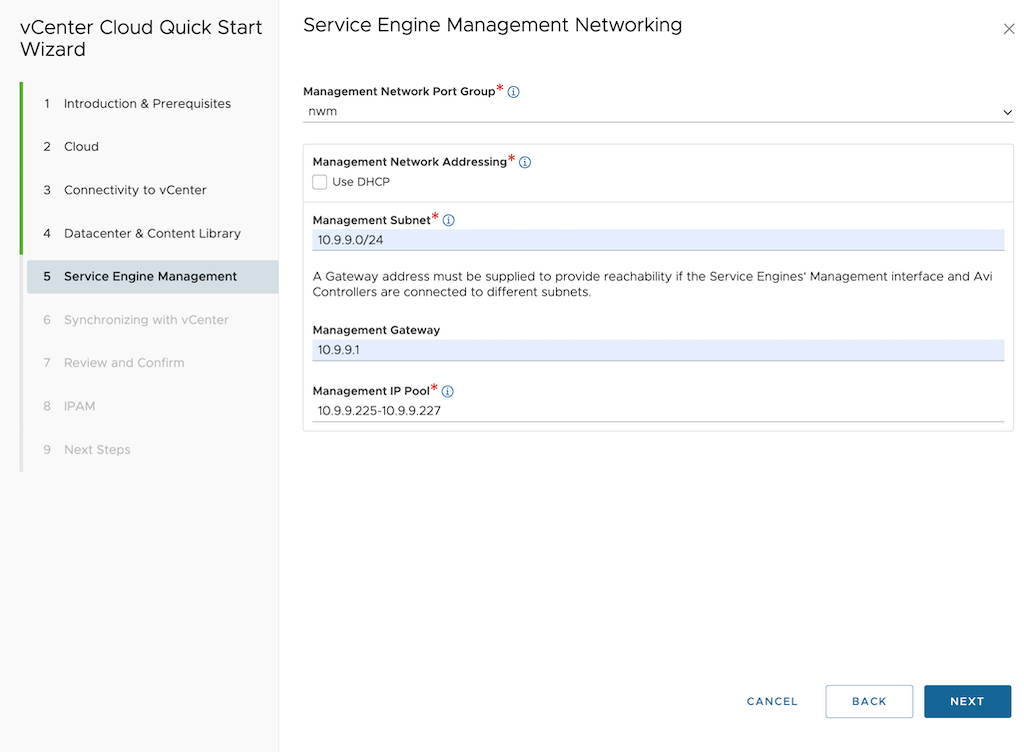Open the Cloud wizard step
Screen dimensions: 1024x752
click(81, 147)
